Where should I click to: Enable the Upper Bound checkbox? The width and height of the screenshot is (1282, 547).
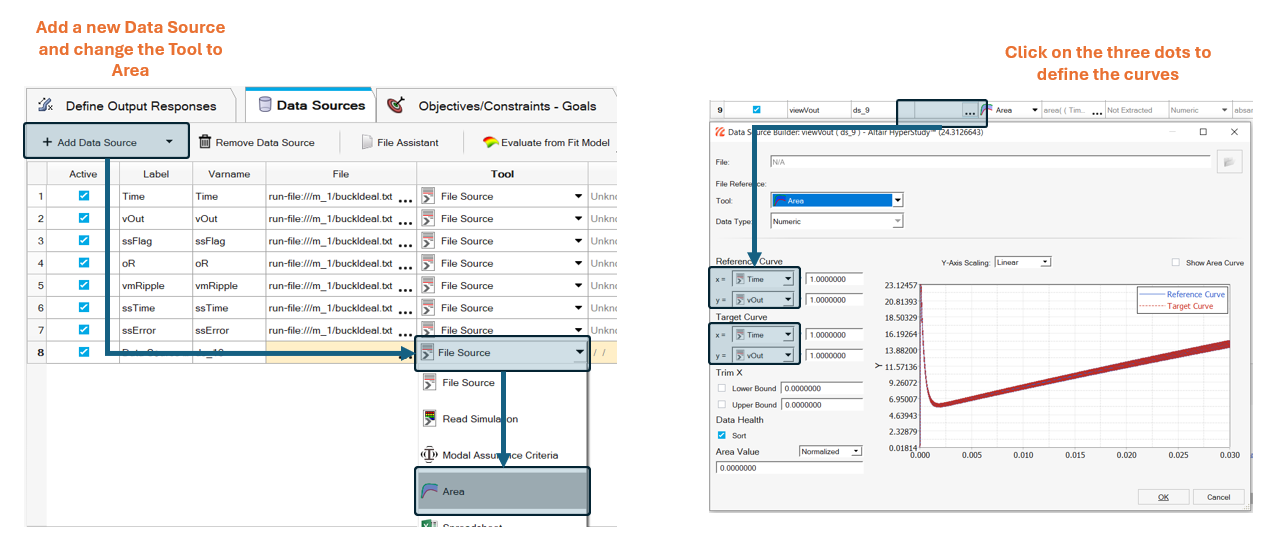722,404
